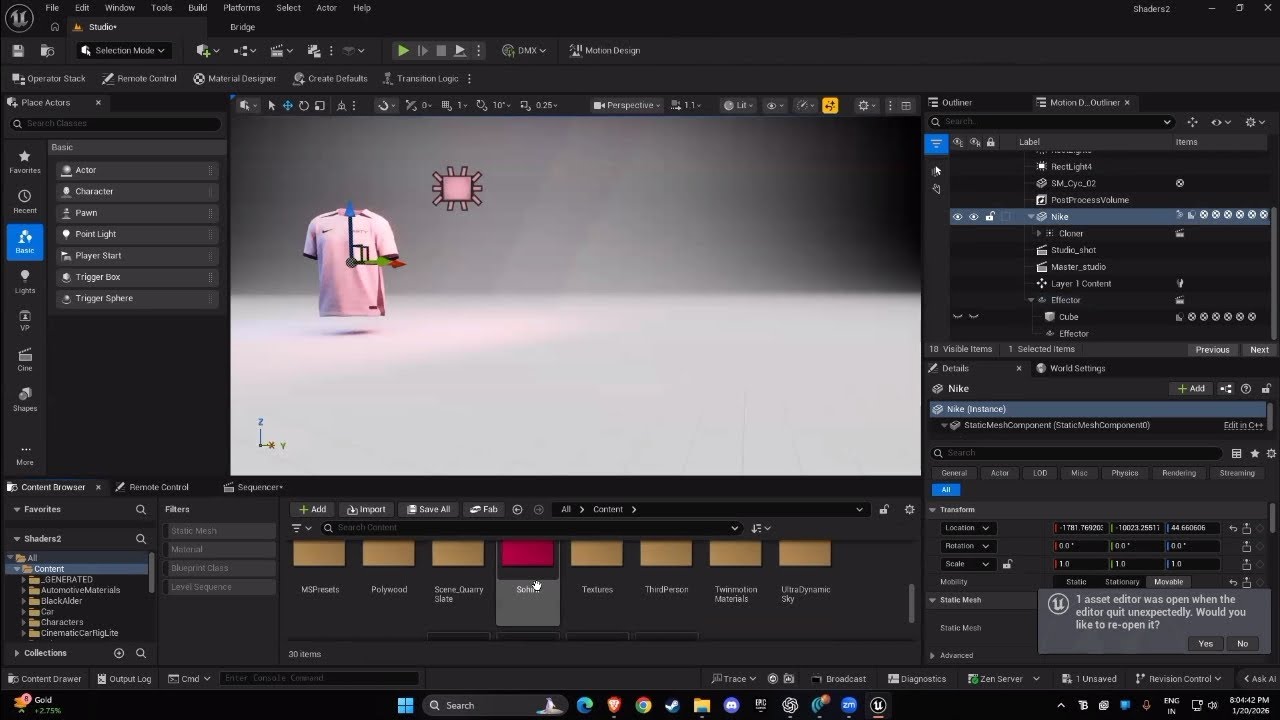The height and width of the screenshot is (720, 1280).
Task: Click the Next button in Outliner
Action: click(1259, 350)
